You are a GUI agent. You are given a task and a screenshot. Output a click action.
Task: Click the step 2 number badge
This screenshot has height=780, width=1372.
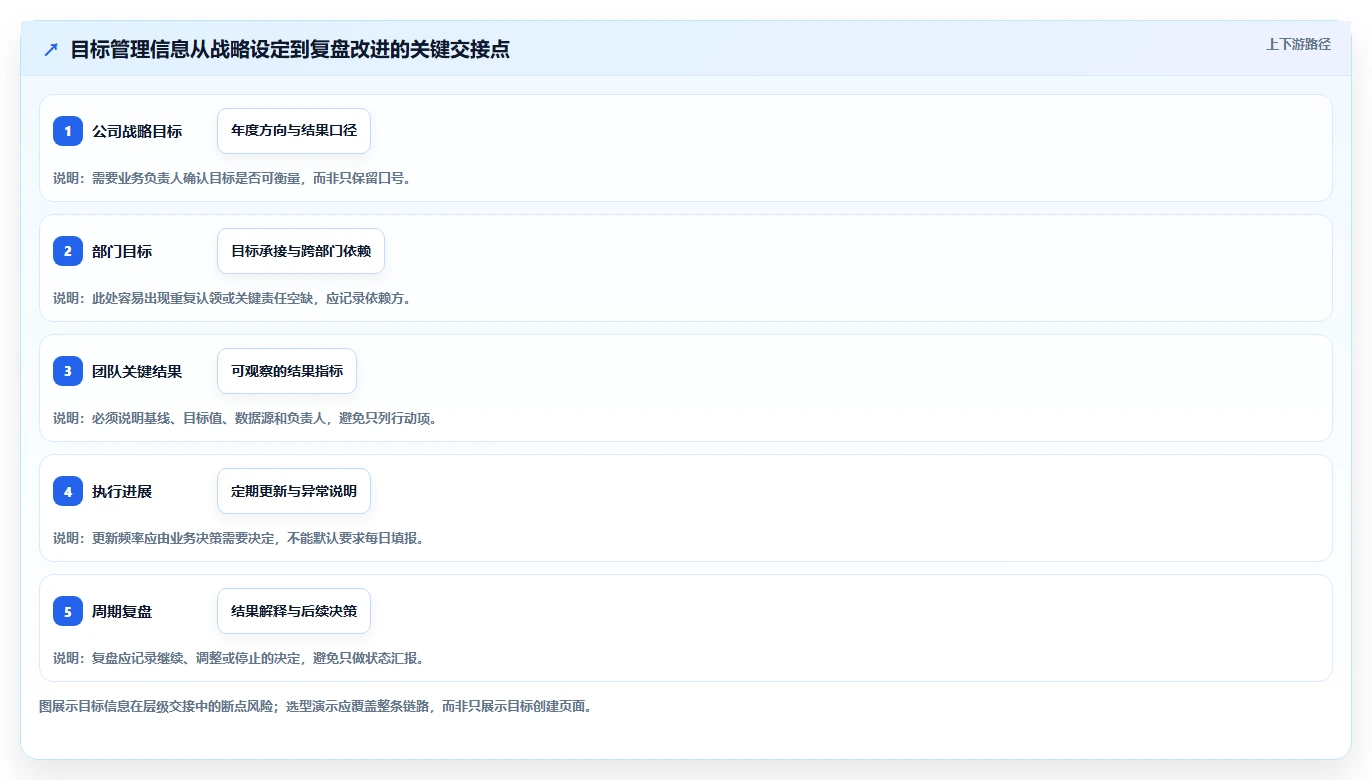tap(68, 251)
